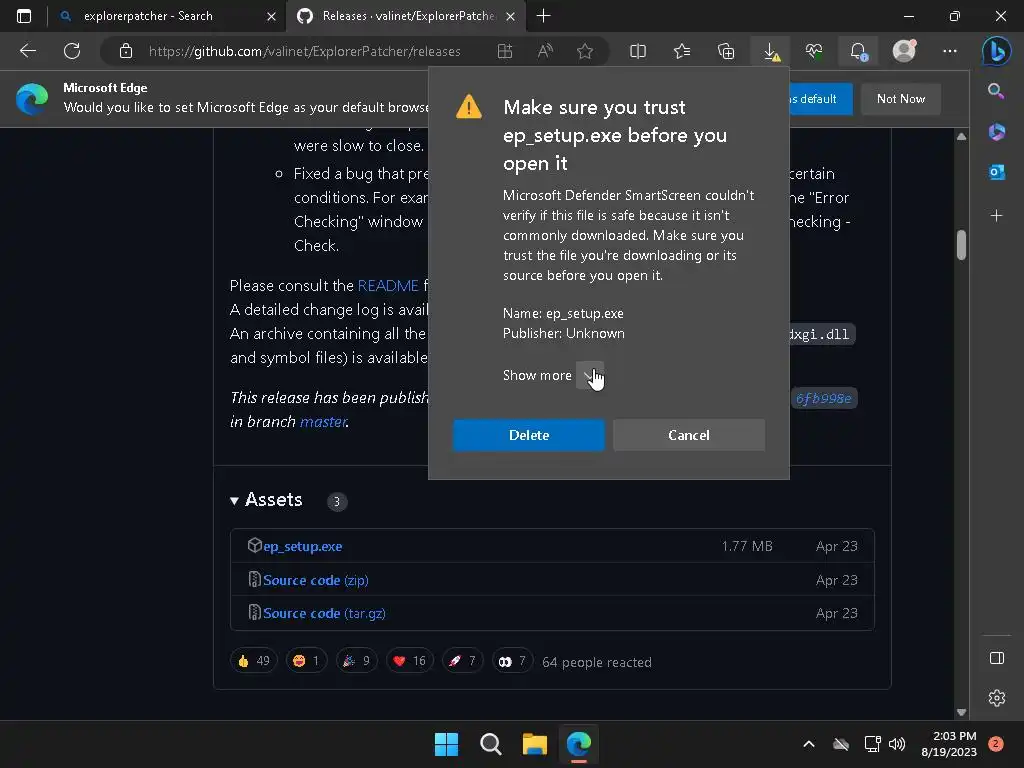Close the Releases GitHub tab

[511, 16]
